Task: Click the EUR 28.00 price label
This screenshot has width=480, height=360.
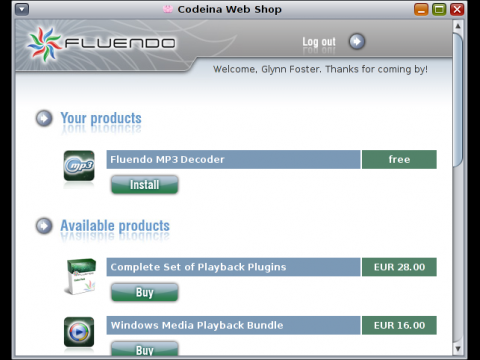Action: tap(399, 267)
